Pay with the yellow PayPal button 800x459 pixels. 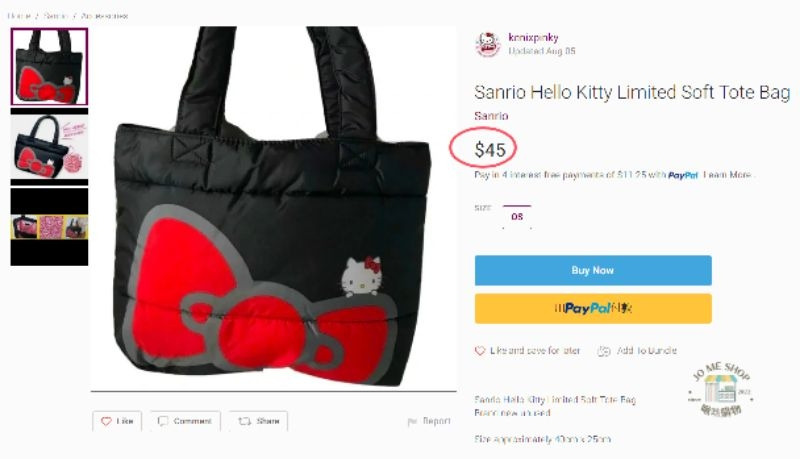(x=592, y=308)
